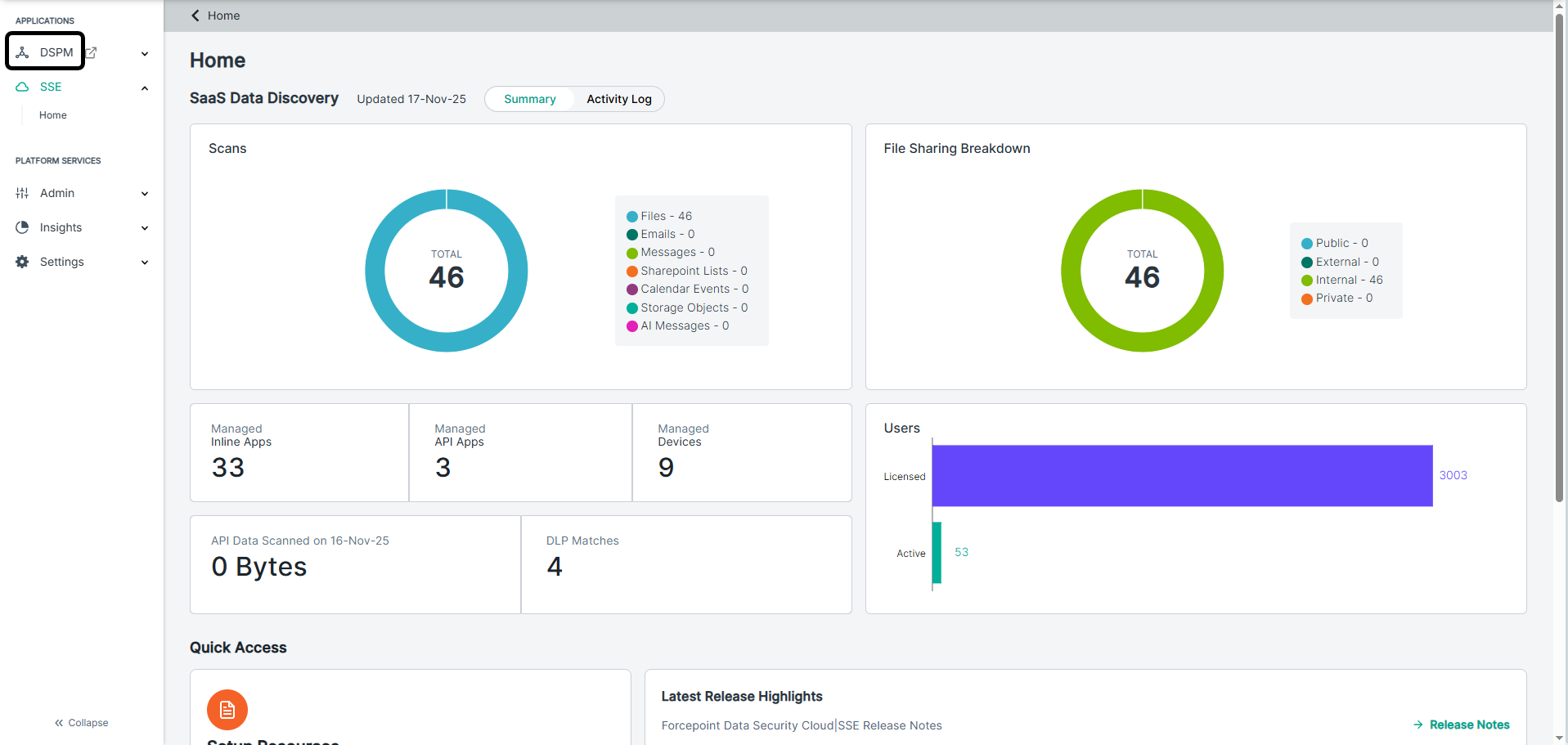Switch to the Activity Log tab
This screenshot has height=745, width=1568.
tap(618, 99)
